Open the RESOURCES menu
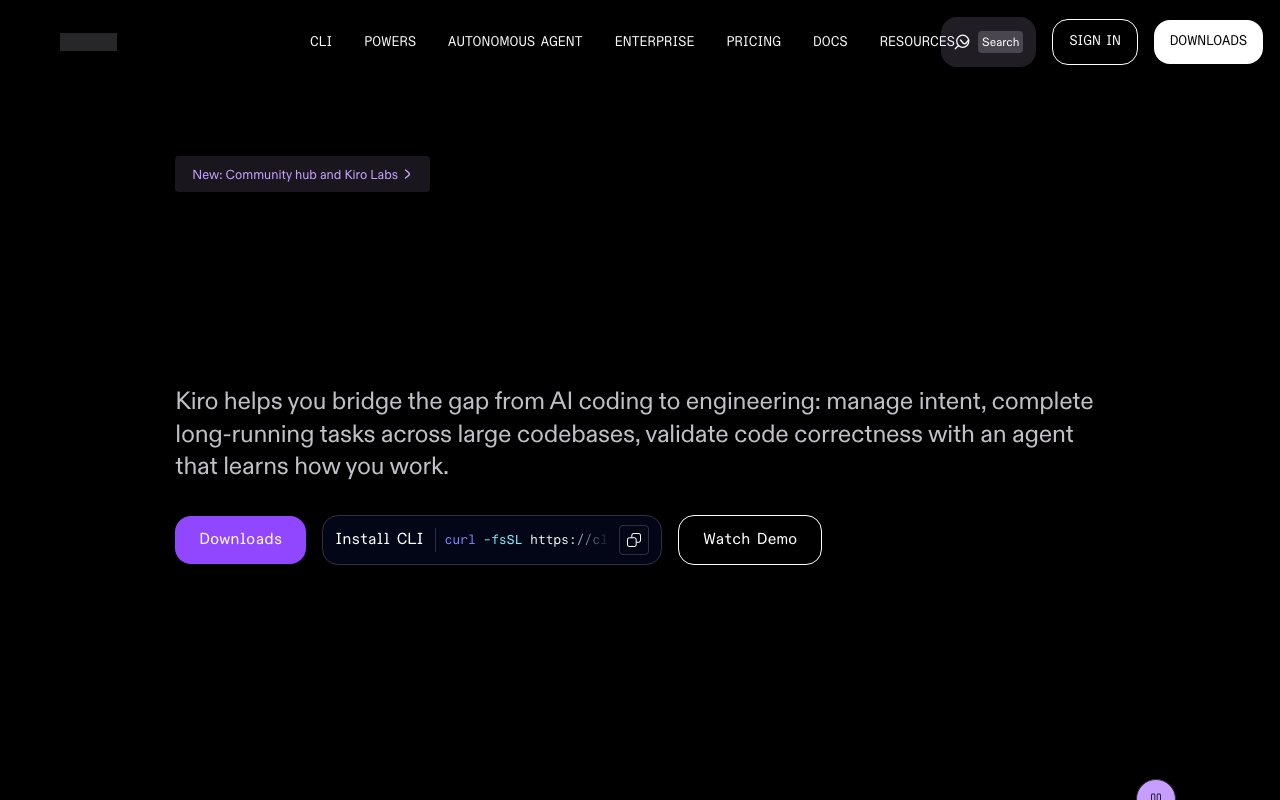 point(917,42)
